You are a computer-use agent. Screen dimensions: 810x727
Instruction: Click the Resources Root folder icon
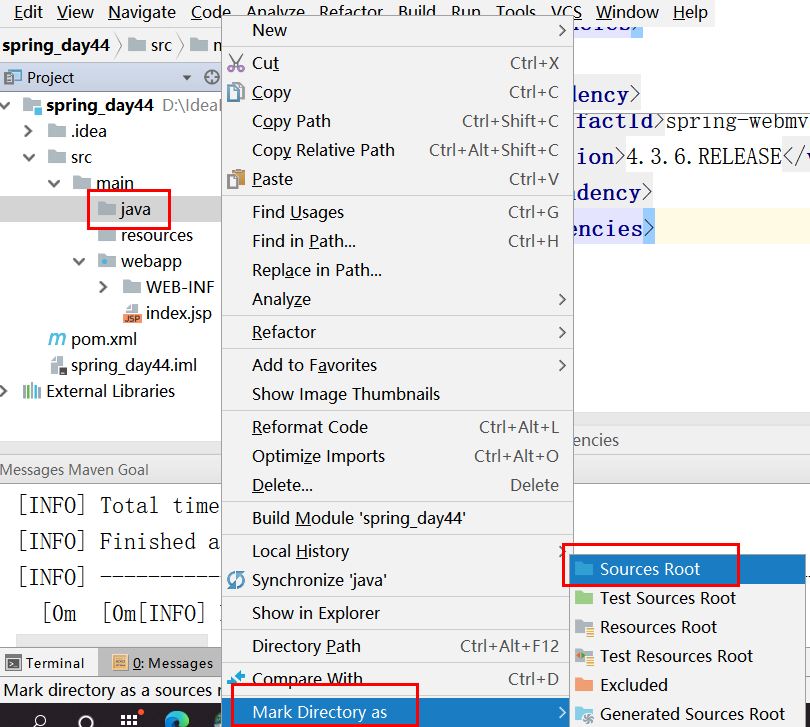coord(584,627)
